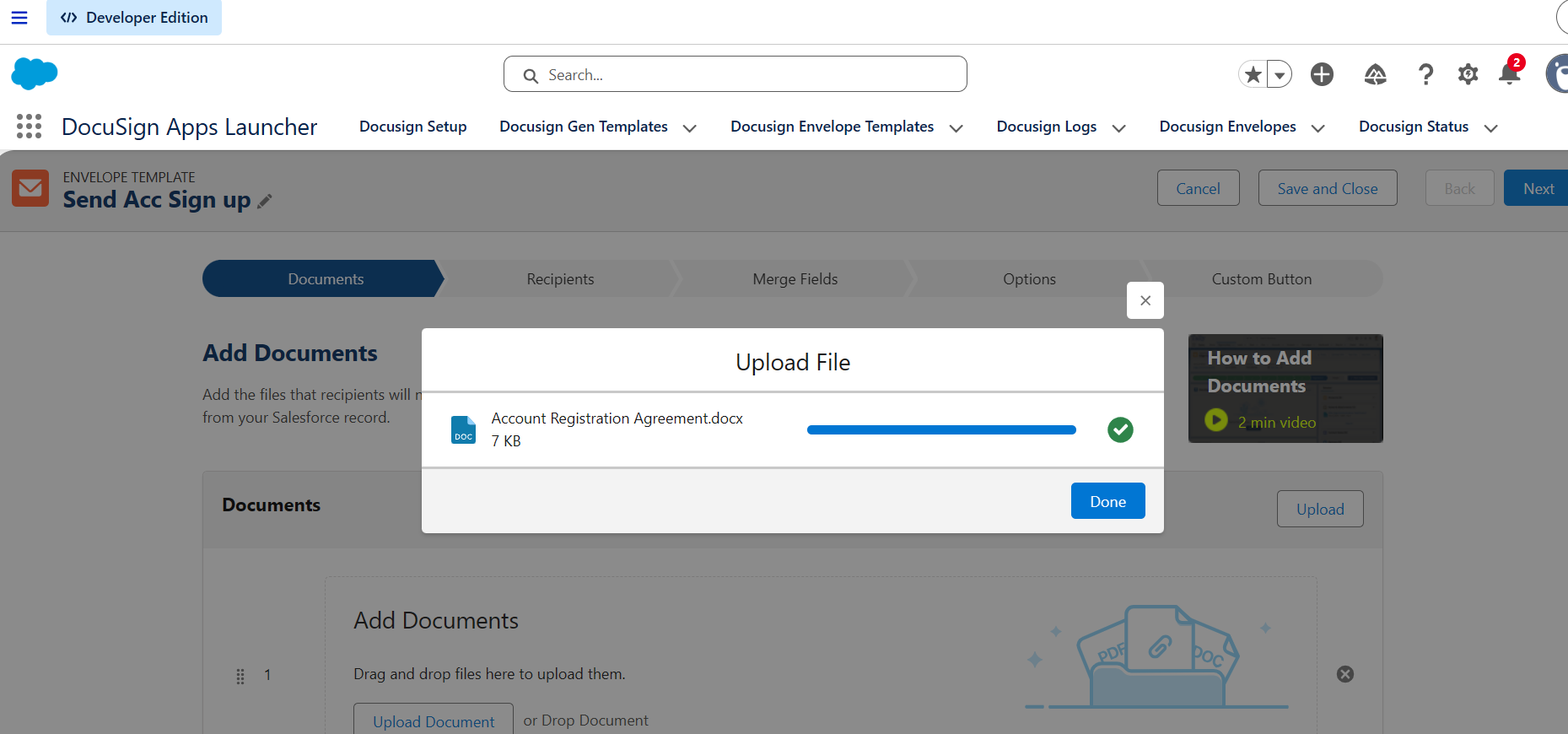
Task: Open the Docusign Logs tab
Action: pos(1046,127)
